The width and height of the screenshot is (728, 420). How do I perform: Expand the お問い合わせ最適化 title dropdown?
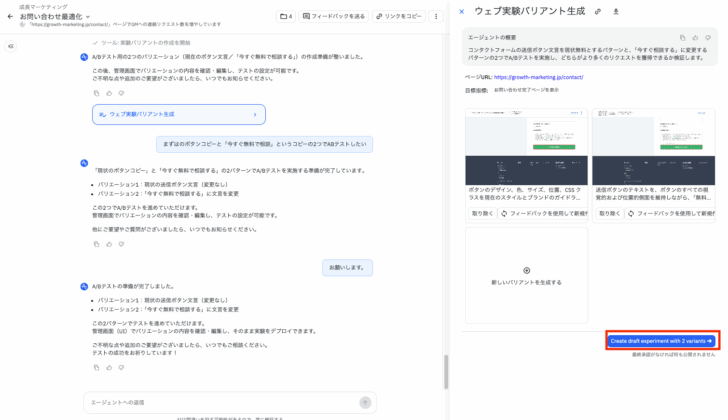pos(88,17)
